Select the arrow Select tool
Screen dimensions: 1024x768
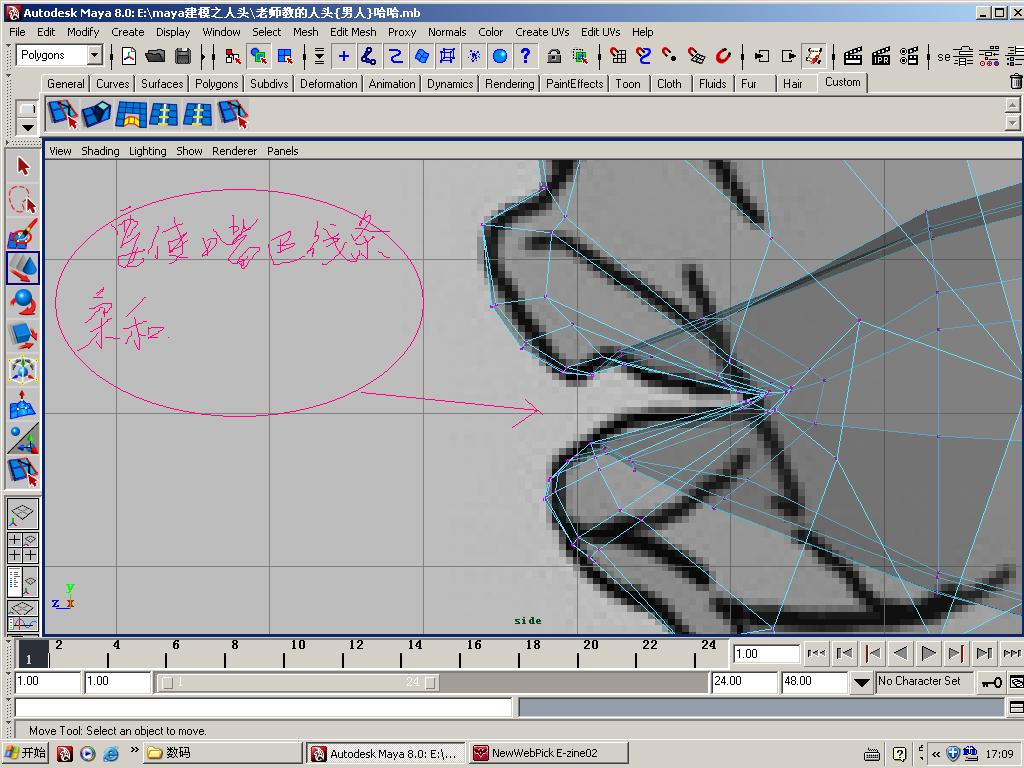pos(23,167)
